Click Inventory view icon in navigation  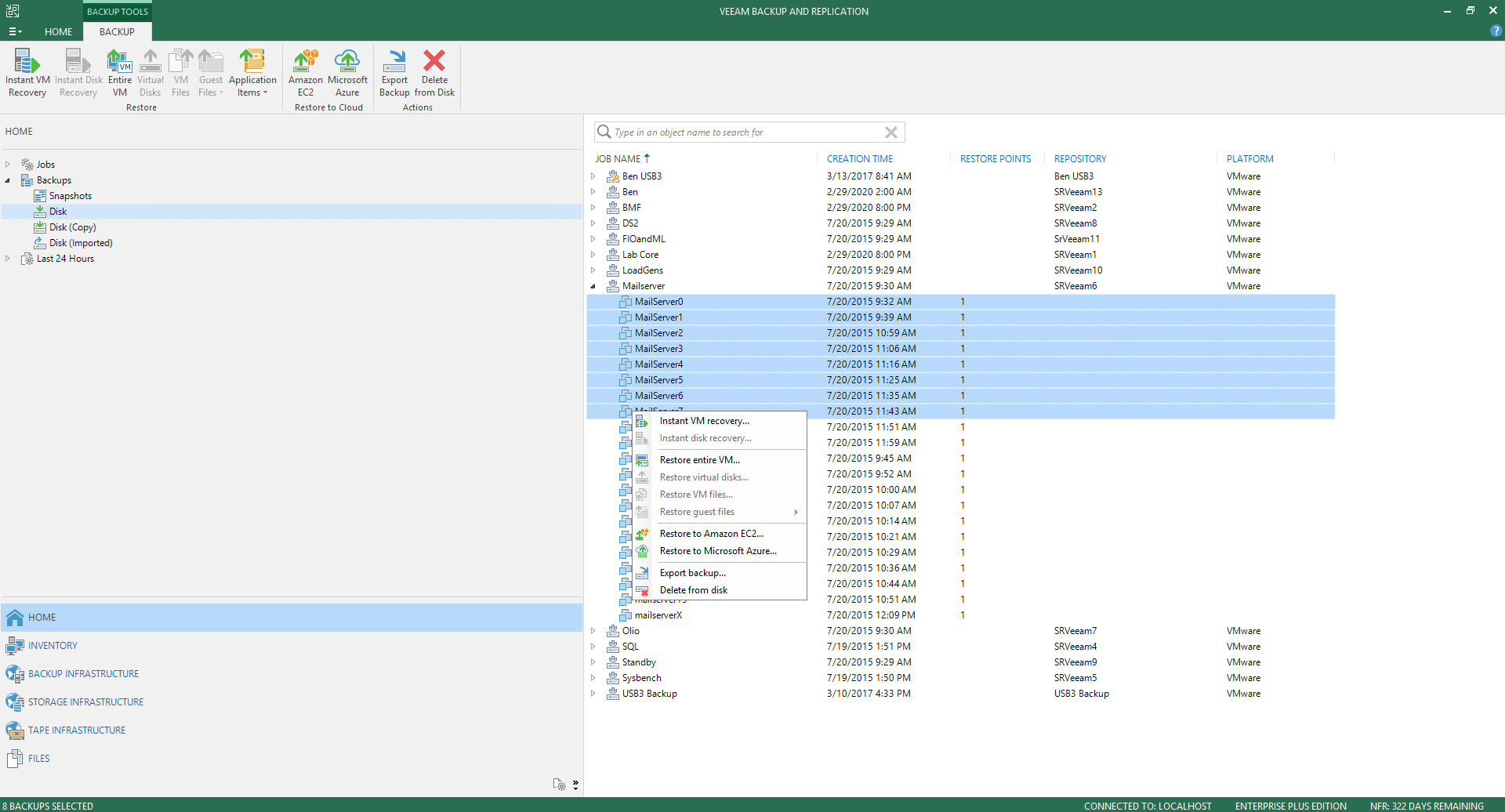click(14, 646)
